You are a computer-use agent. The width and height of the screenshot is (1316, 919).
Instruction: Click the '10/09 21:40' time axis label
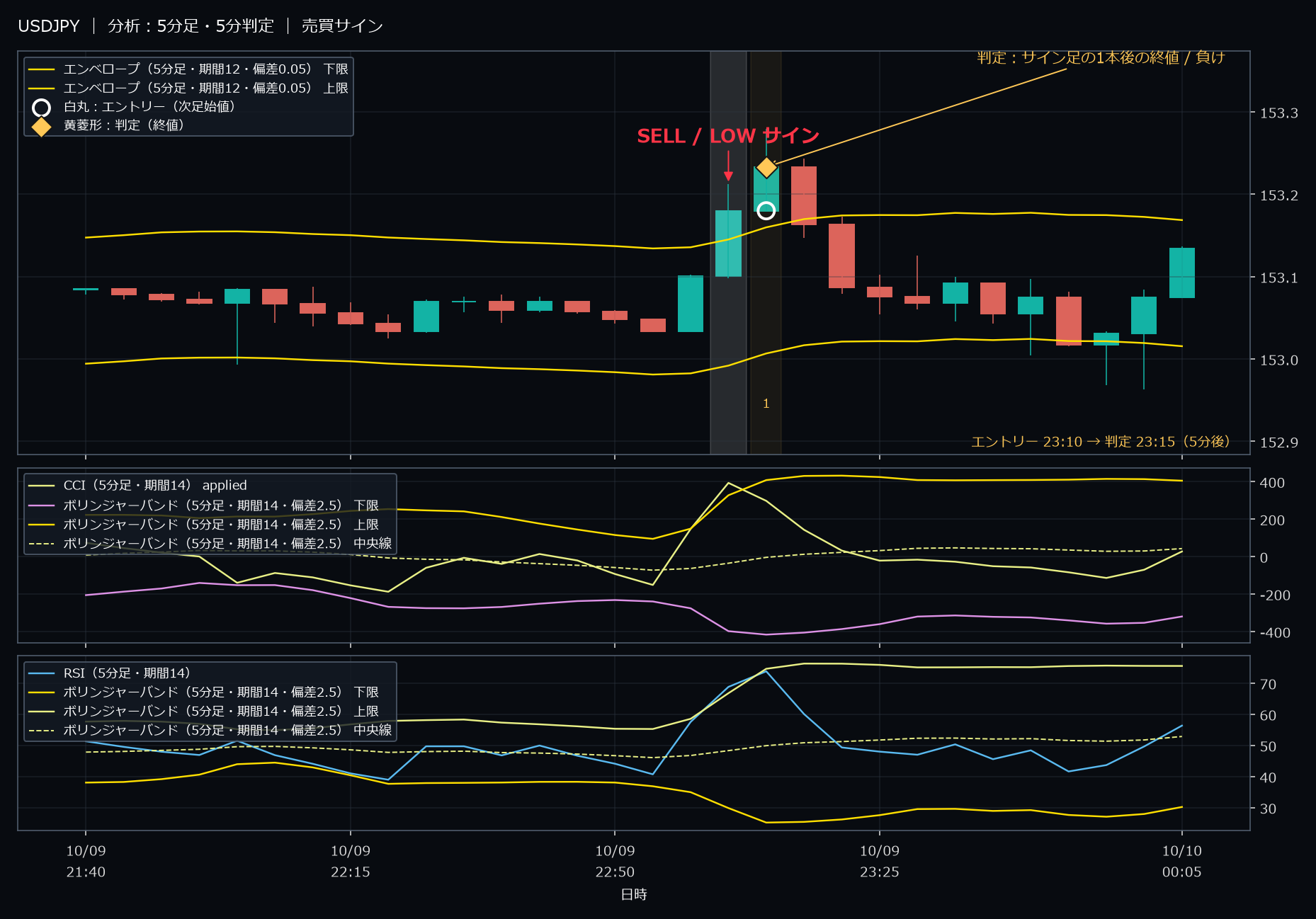click(86, 862)
